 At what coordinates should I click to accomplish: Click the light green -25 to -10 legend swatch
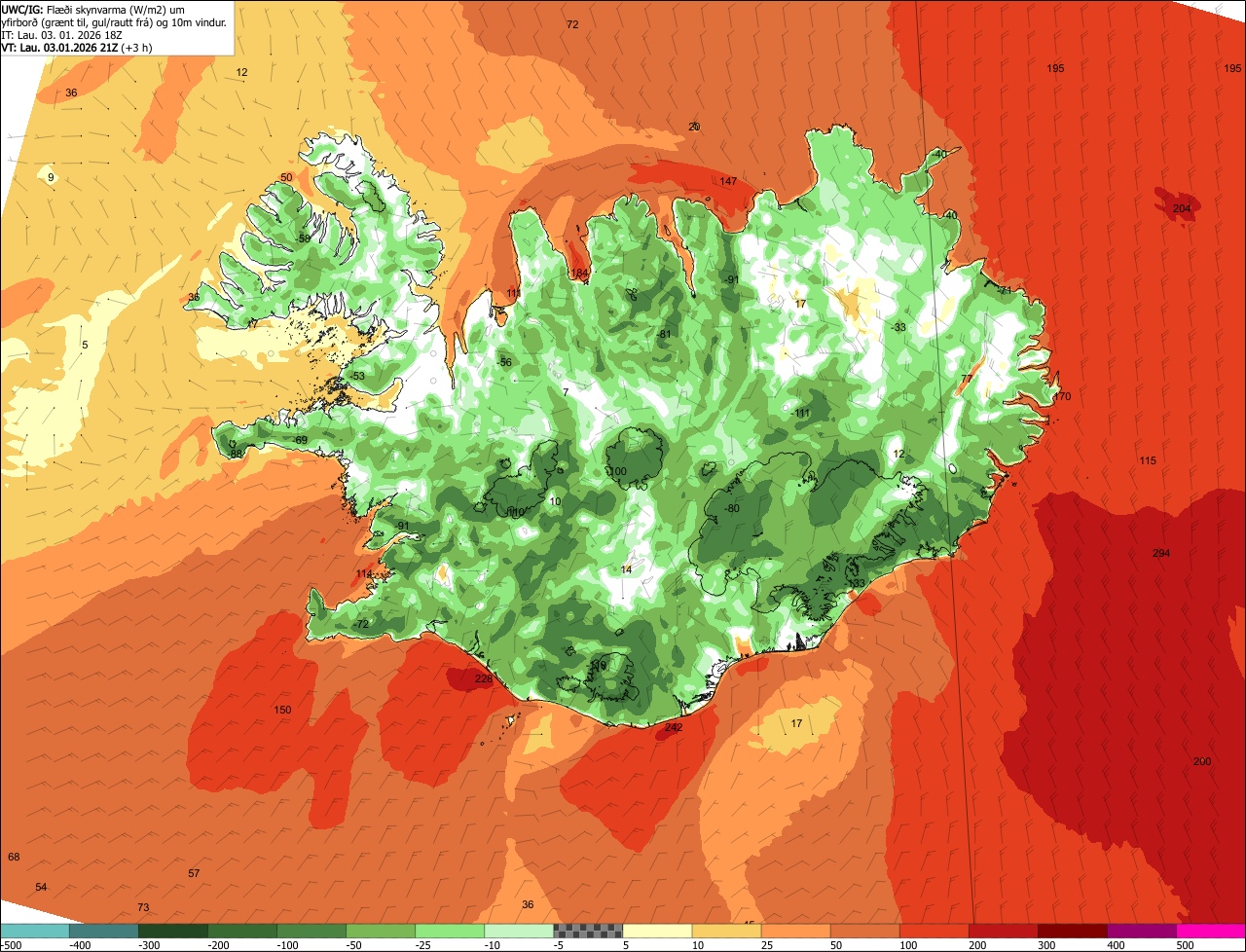(450, 931)
